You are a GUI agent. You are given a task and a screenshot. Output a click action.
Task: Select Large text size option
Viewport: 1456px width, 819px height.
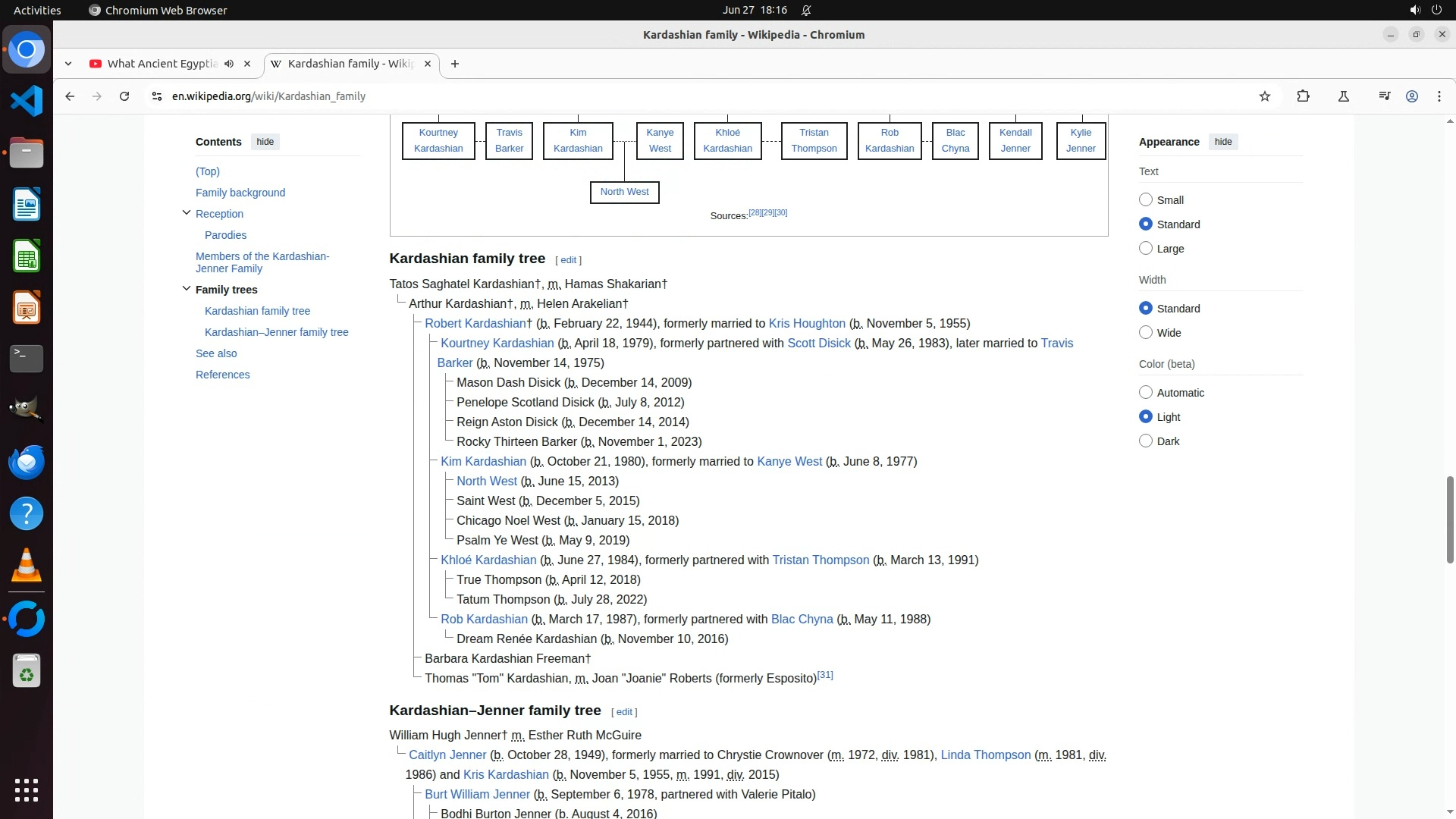[x=1146, y=249]
